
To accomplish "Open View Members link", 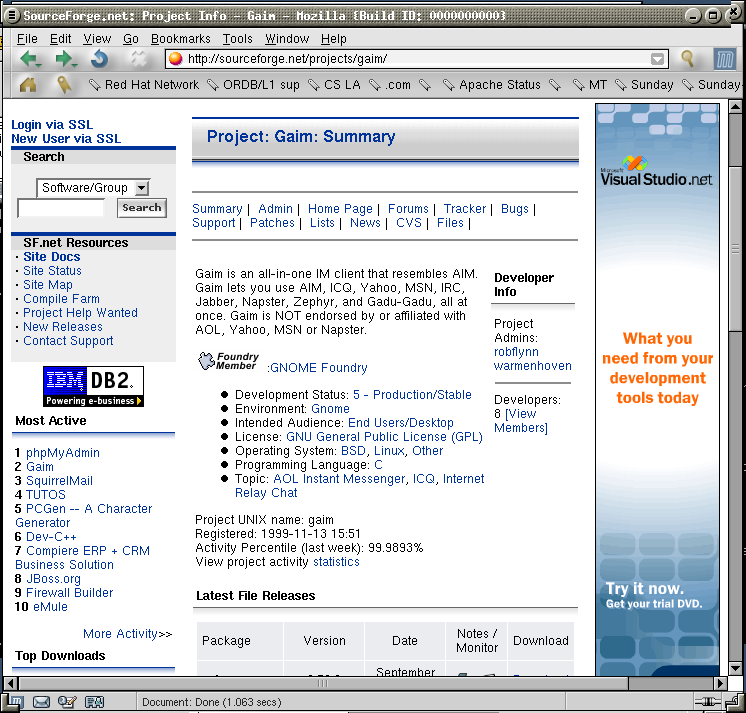I will tap(521, 421).
